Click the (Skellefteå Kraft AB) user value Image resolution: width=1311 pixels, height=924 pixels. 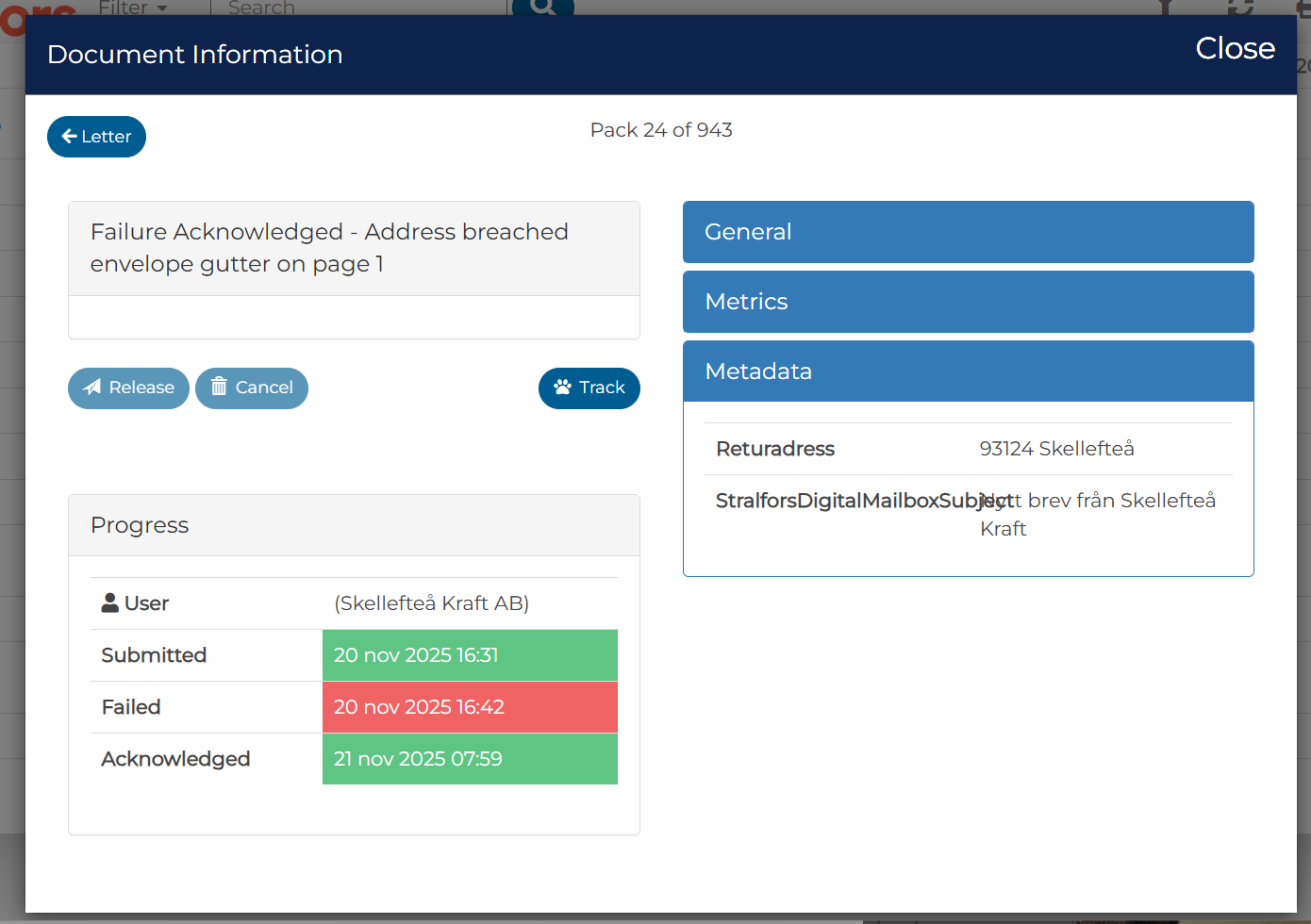point(432,603)
